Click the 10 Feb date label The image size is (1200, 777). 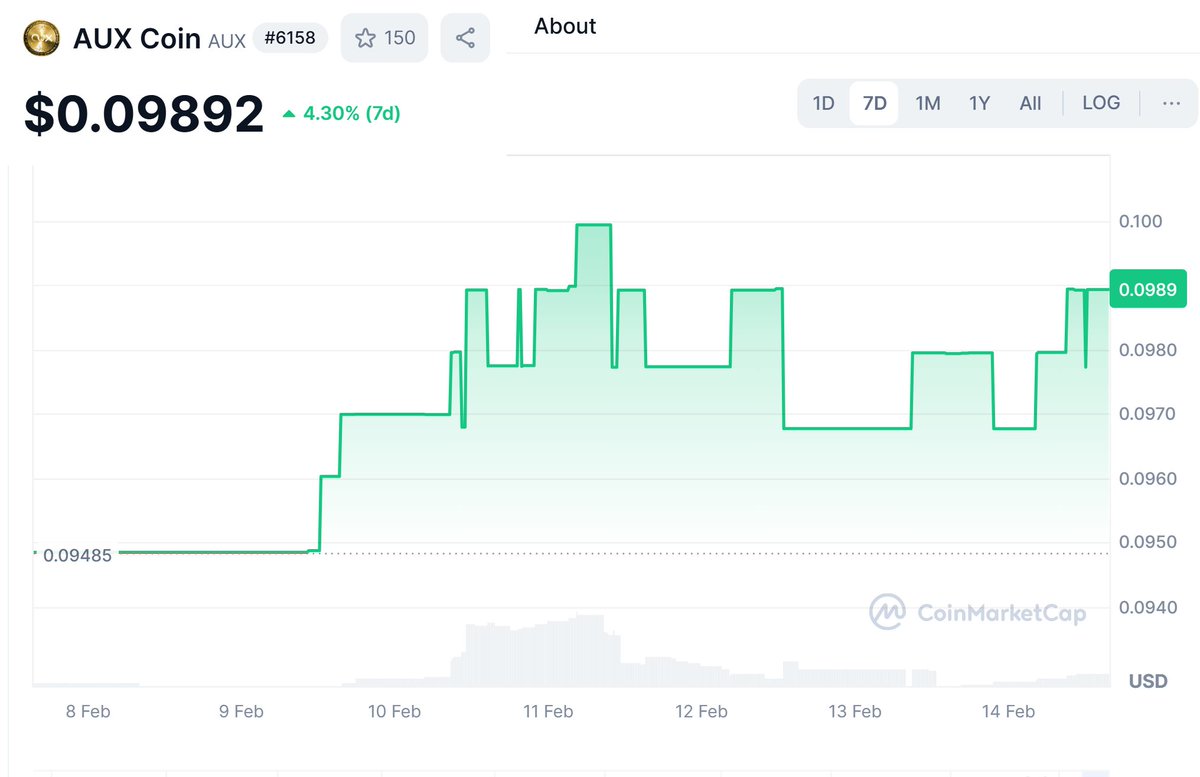click(x=394, y=712)
